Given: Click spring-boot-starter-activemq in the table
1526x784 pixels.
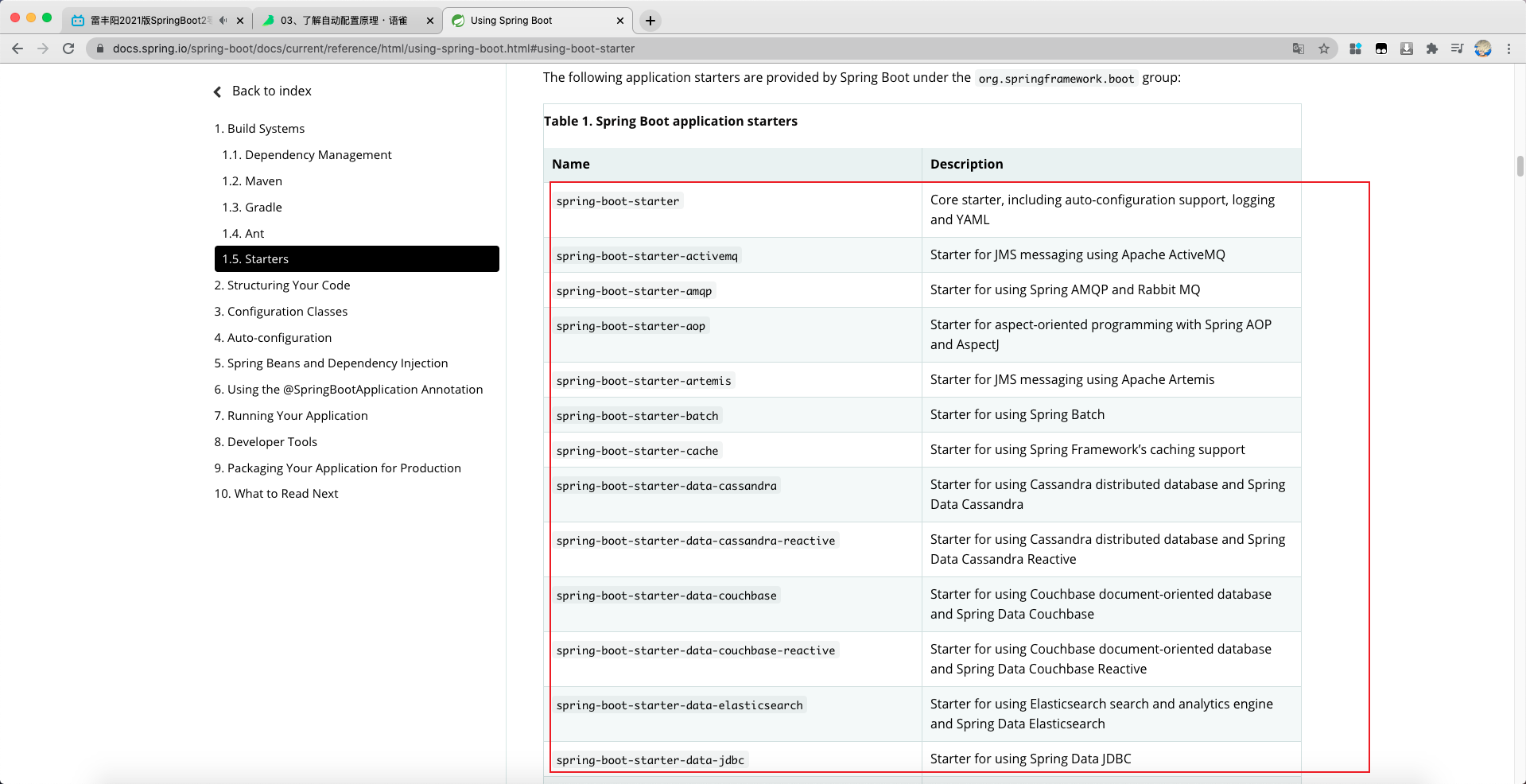Looking at the screenshot, I should point(647,256).
